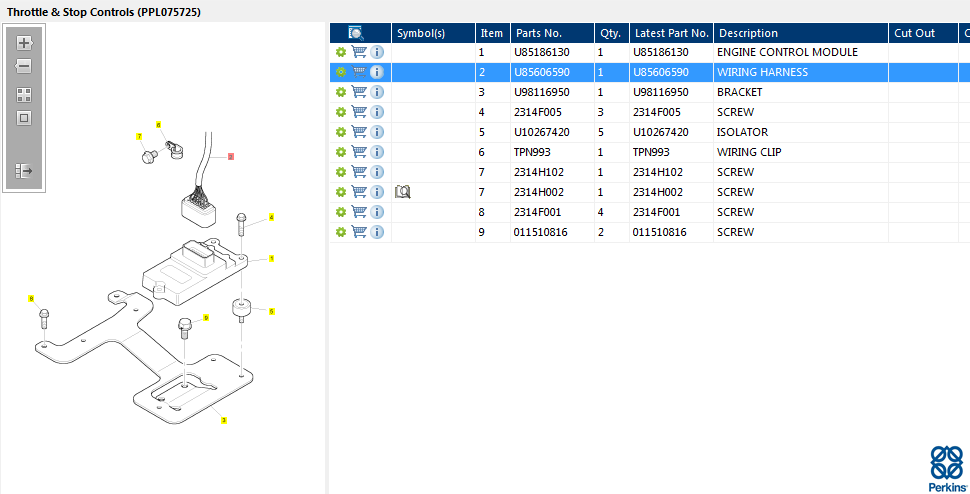Select callout 6 label above wiring clip
Image resolution: width=970 pixels, height=494 pixels.
(x=158, y=125)
